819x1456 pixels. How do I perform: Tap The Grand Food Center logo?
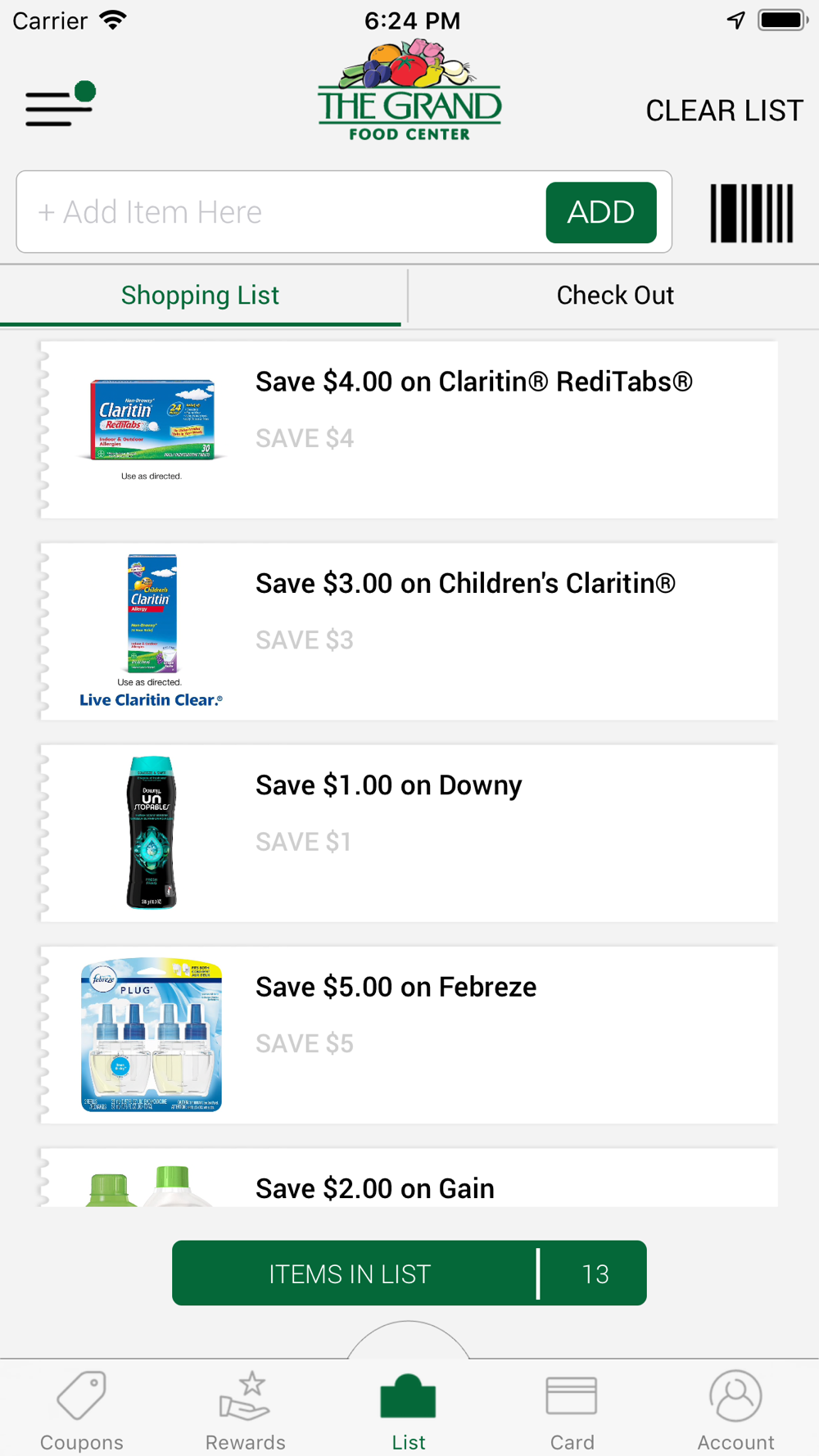409,92
